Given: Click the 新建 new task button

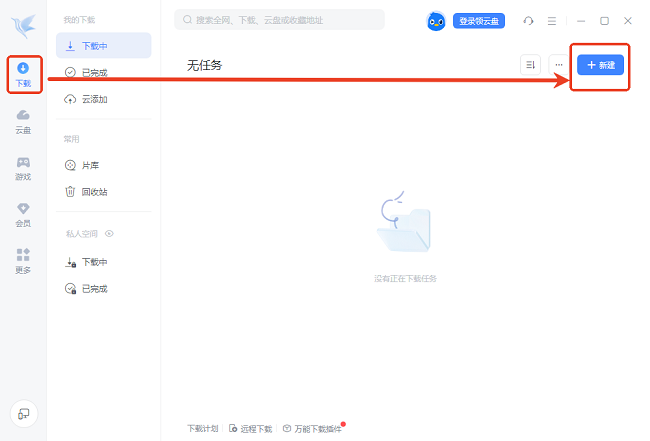Looking at the screenshot, I should click(x=600, y=65).
